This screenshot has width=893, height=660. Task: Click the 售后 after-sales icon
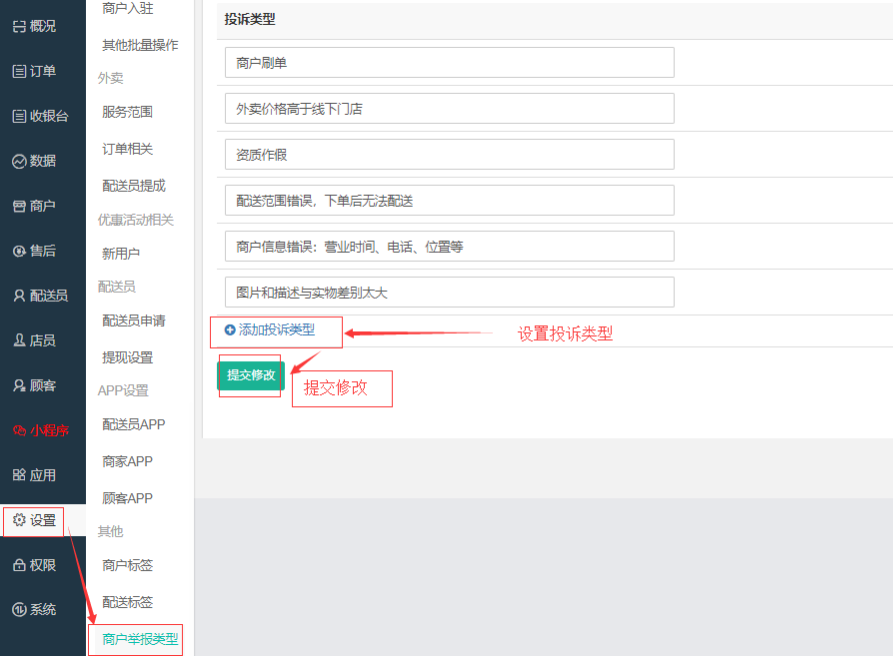(x=19, y=251)
